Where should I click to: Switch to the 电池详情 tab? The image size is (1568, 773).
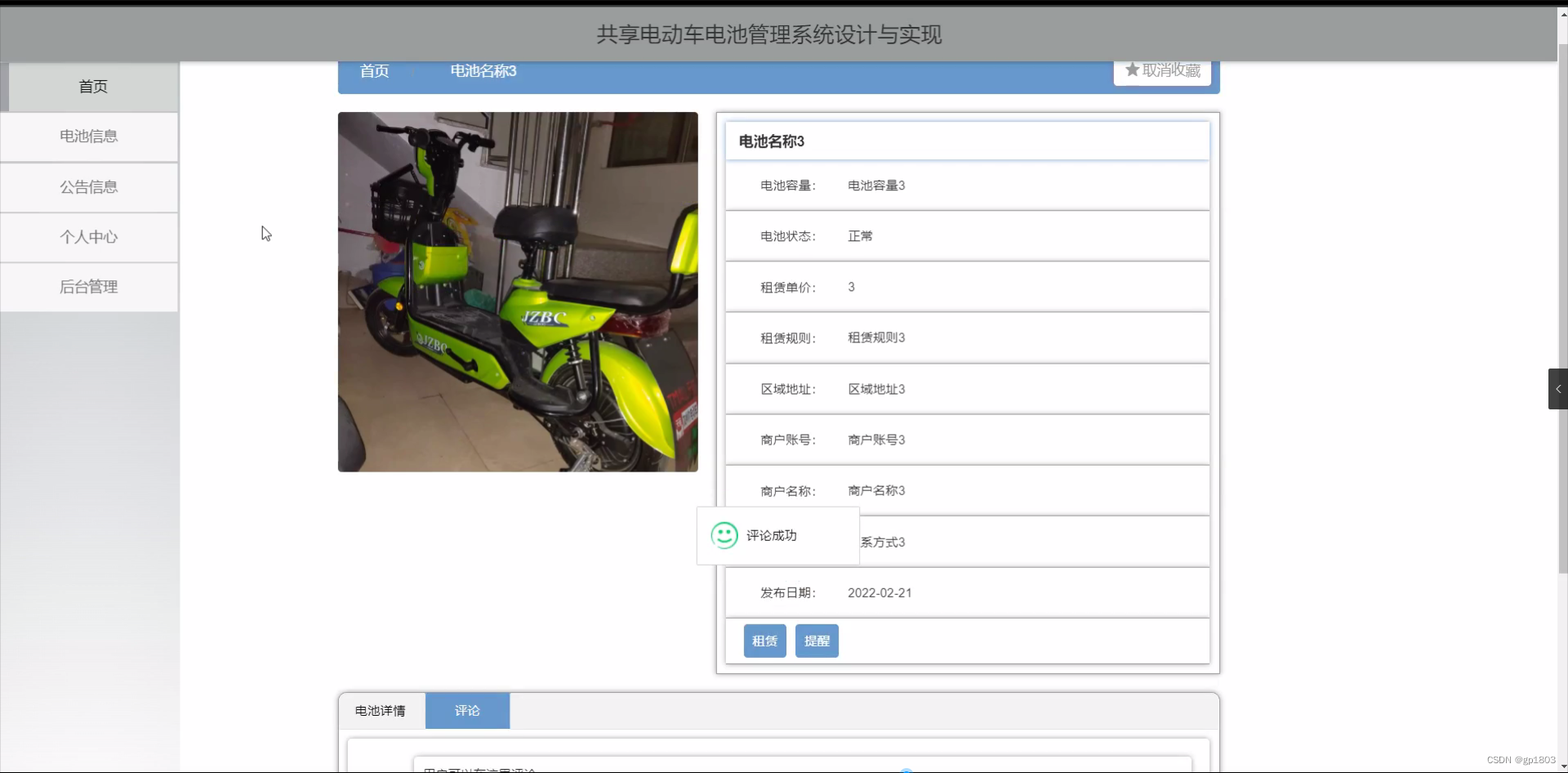(381, 710)
